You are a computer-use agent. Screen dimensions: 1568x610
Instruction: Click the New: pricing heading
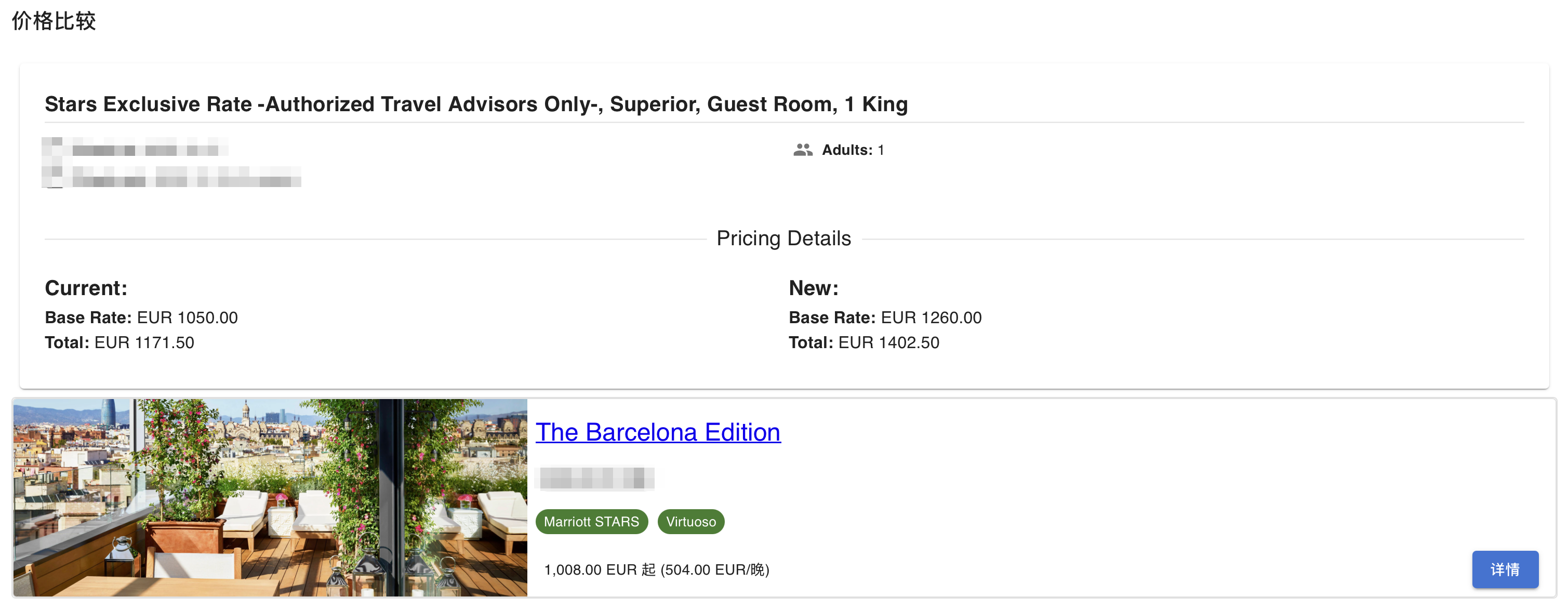813,288
